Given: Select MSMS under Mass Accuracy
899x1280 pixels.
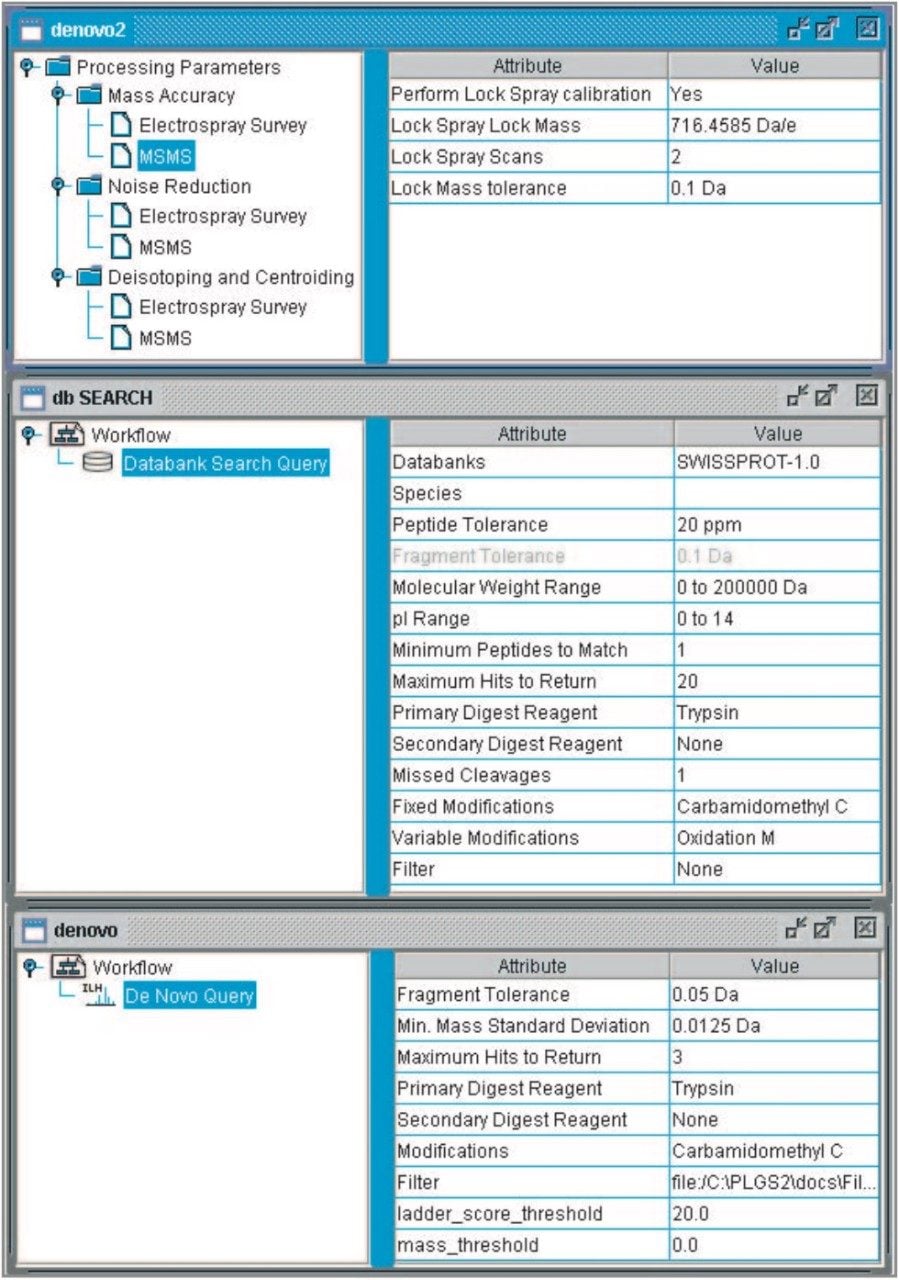Looking at the screenshot, I should [165, 156].
